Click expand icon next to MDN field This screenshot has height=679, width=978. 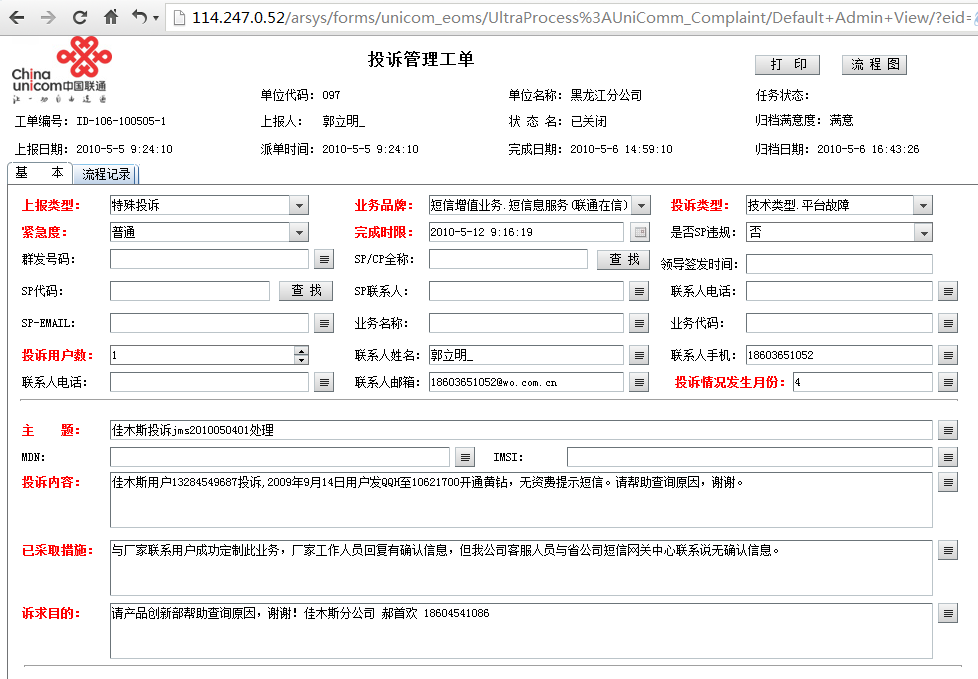[x=465, y=457]
